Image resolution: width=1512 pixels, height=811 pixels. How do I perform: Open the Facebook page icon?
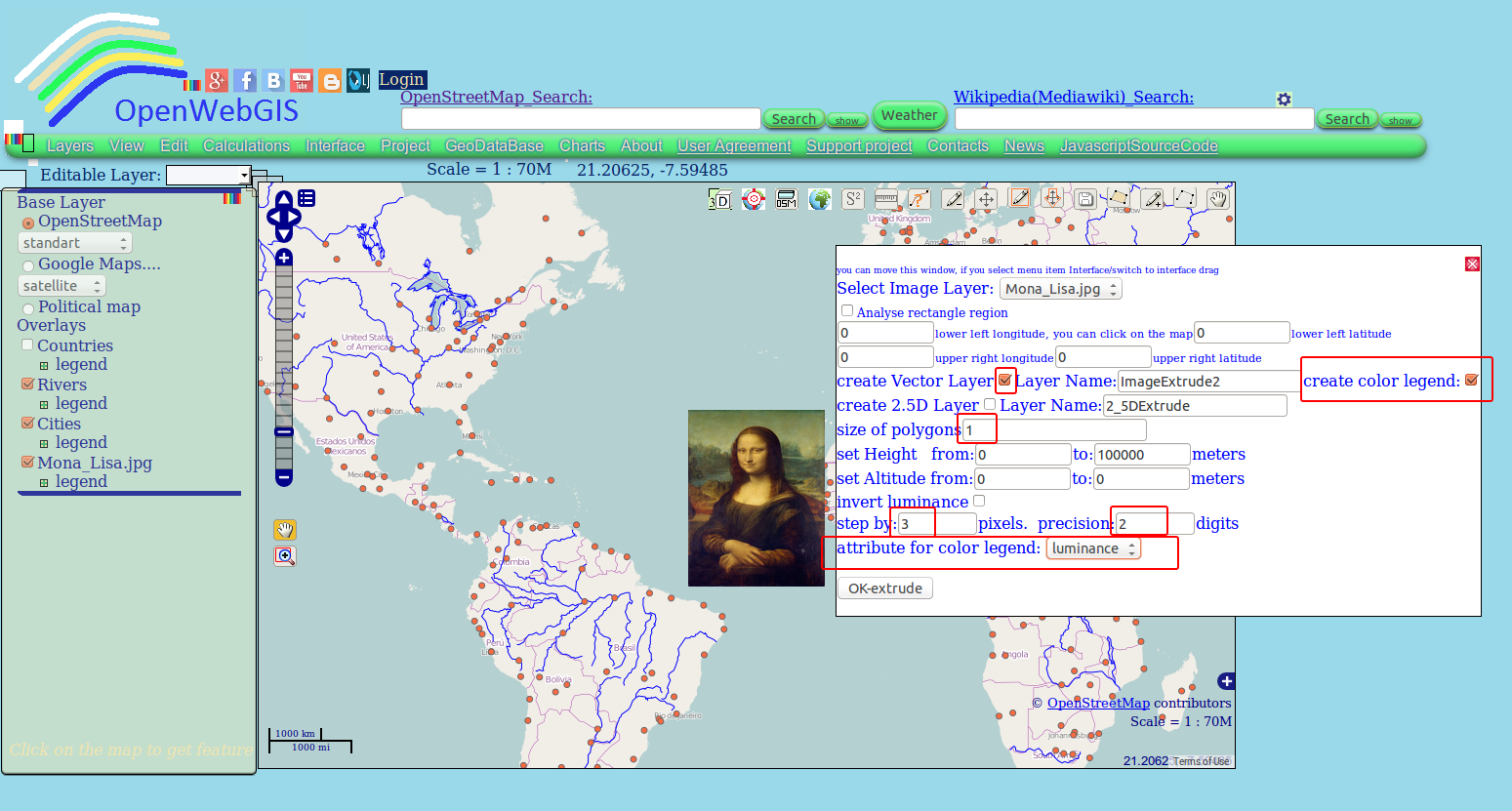point(245,81)
